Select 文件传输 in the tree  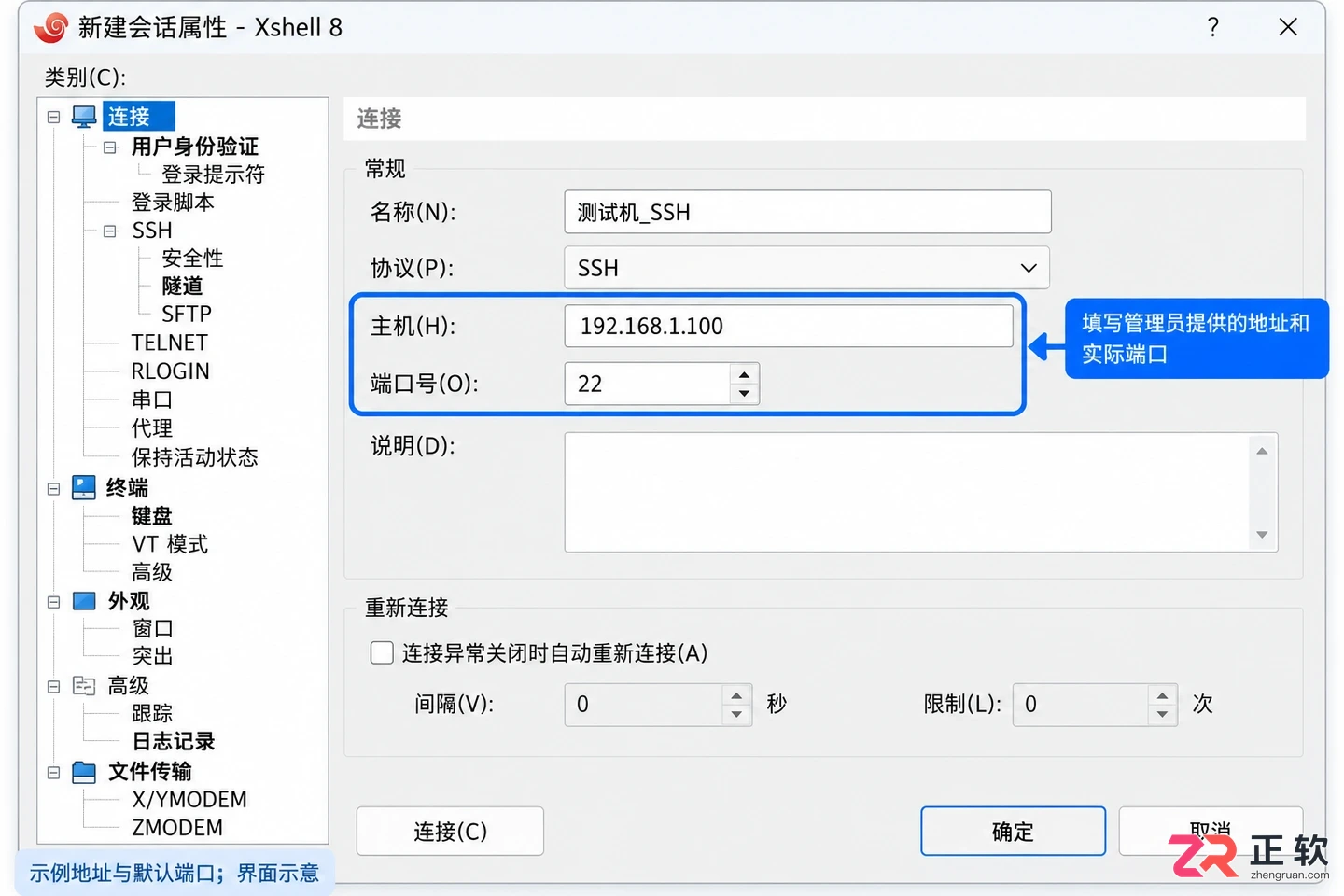[149, 772]
